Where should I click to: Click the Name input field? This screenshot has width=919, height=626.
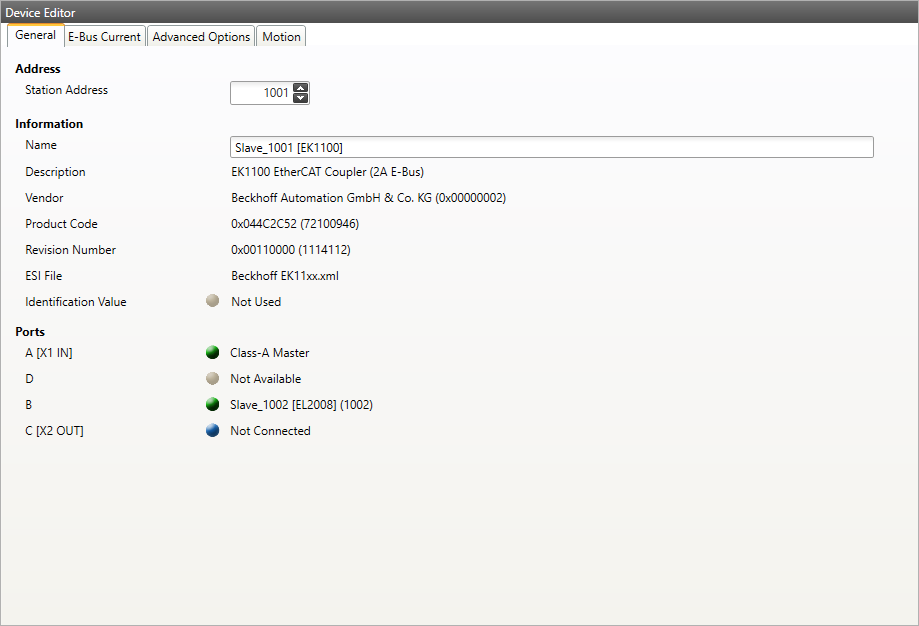click(551, 148)
